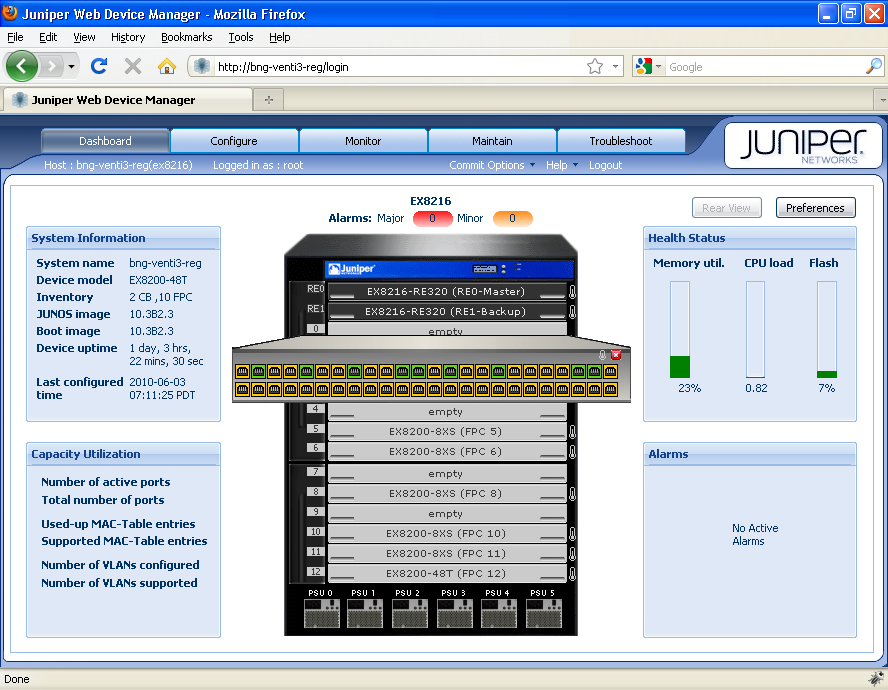
Task: Switch to the Monitor tab
Action: click(363, 140)
